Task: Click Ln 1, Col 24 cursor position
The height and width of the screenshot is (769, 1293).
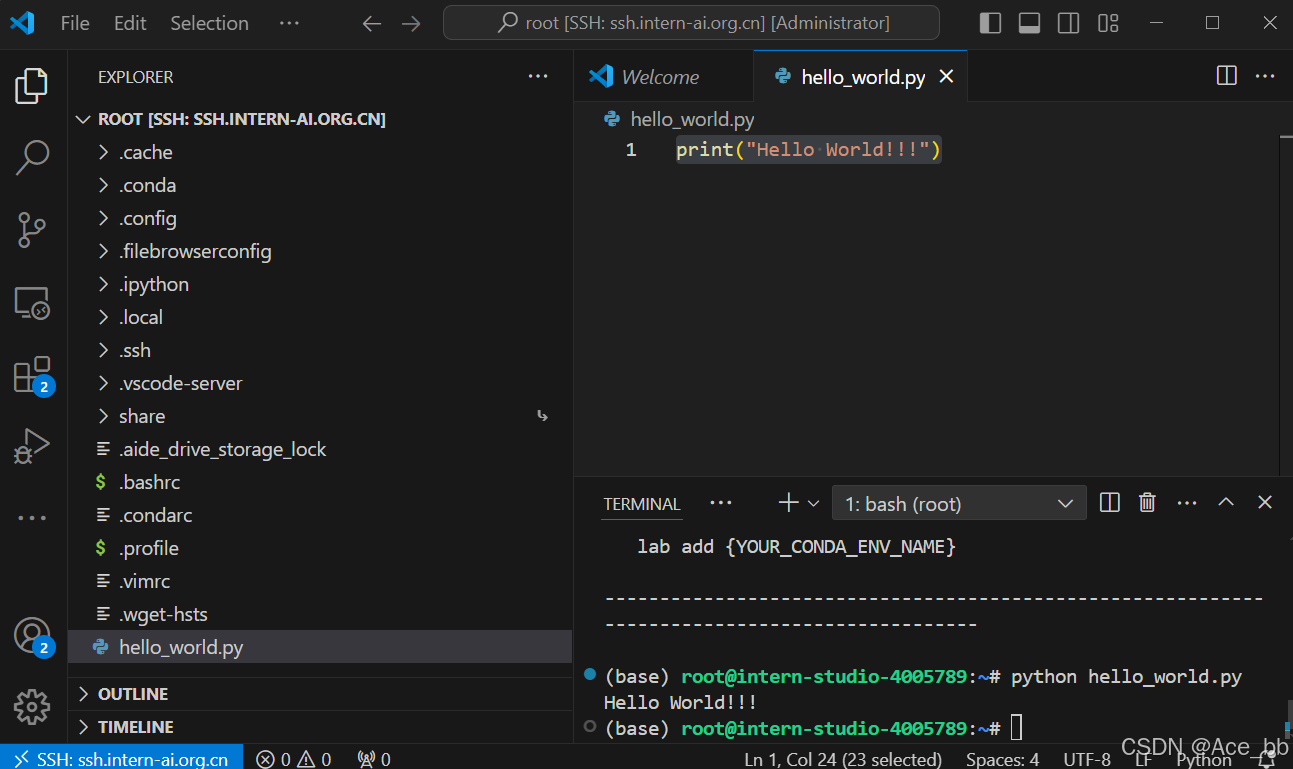Action: click(843, 759)
